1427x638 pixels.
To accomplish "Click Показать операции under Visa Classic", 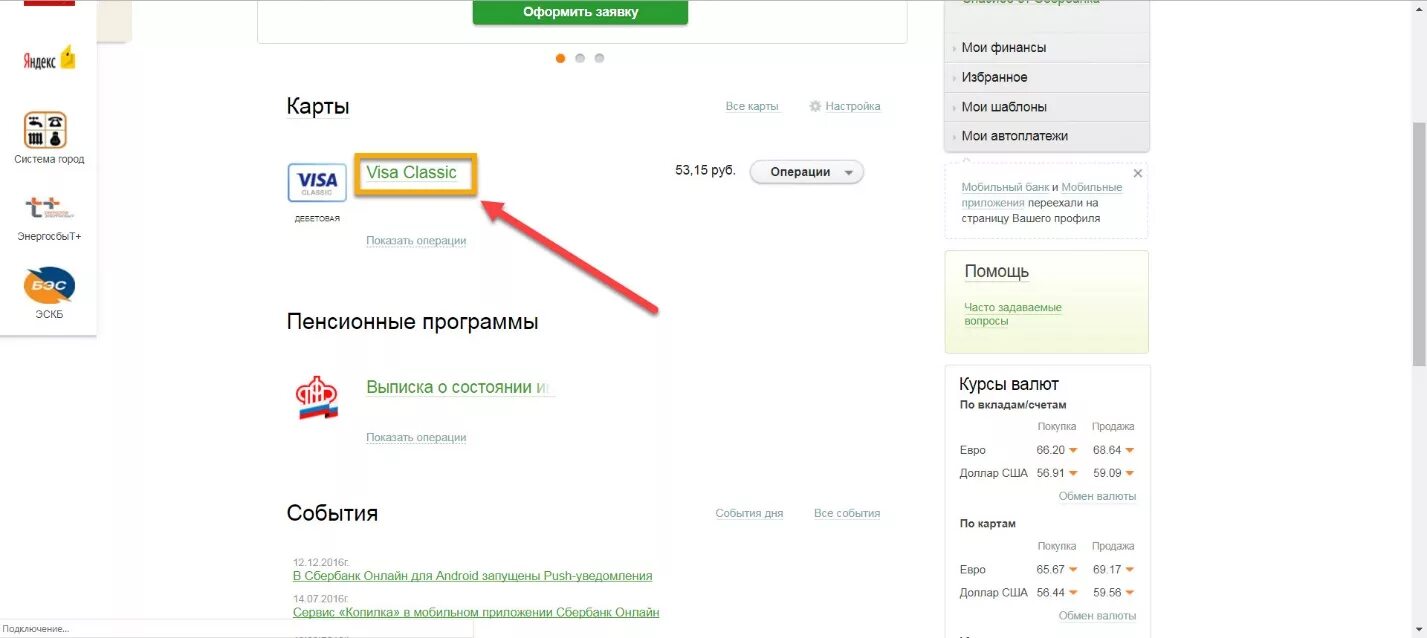I will click(416, 240).
